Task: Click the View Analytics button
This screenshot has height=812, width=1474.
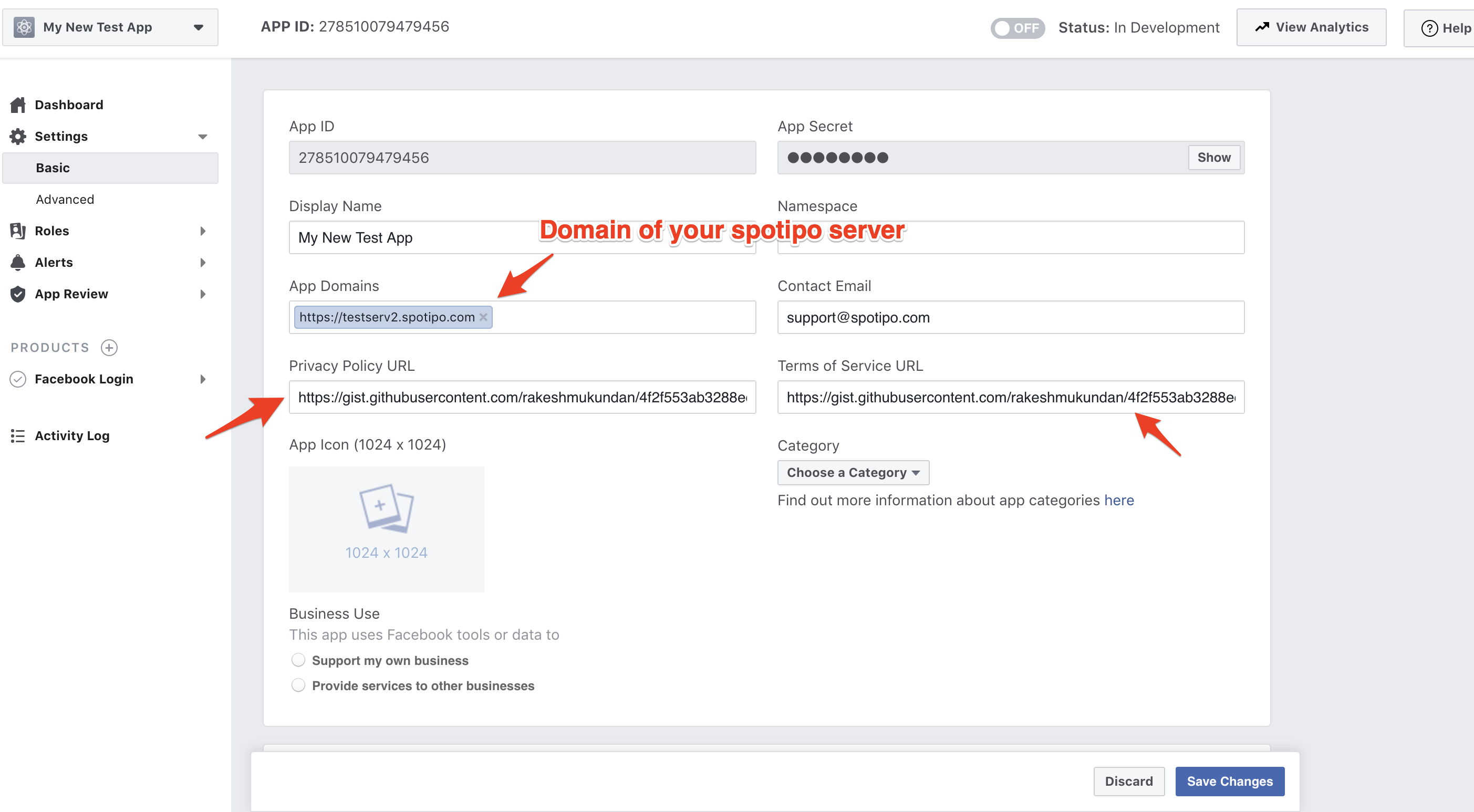Action: coord(1311,27)
